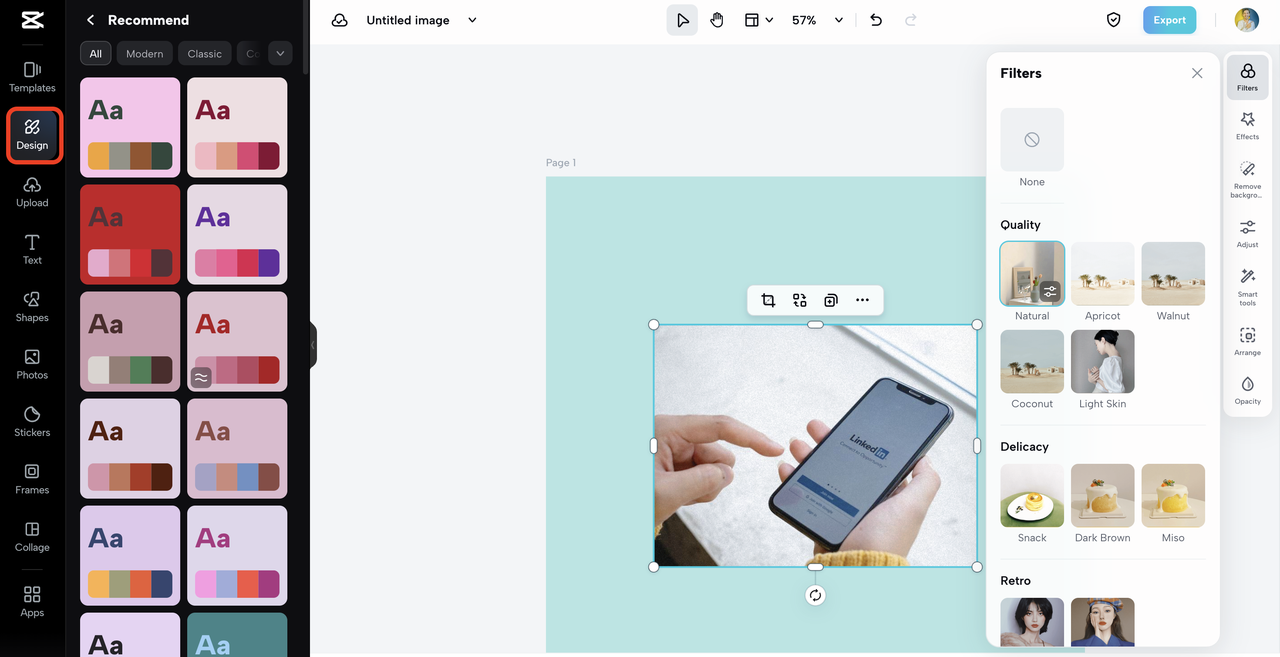Click the Untitled image title text
The width and height of the screenshot is (1280, 657).
(408, 20)
